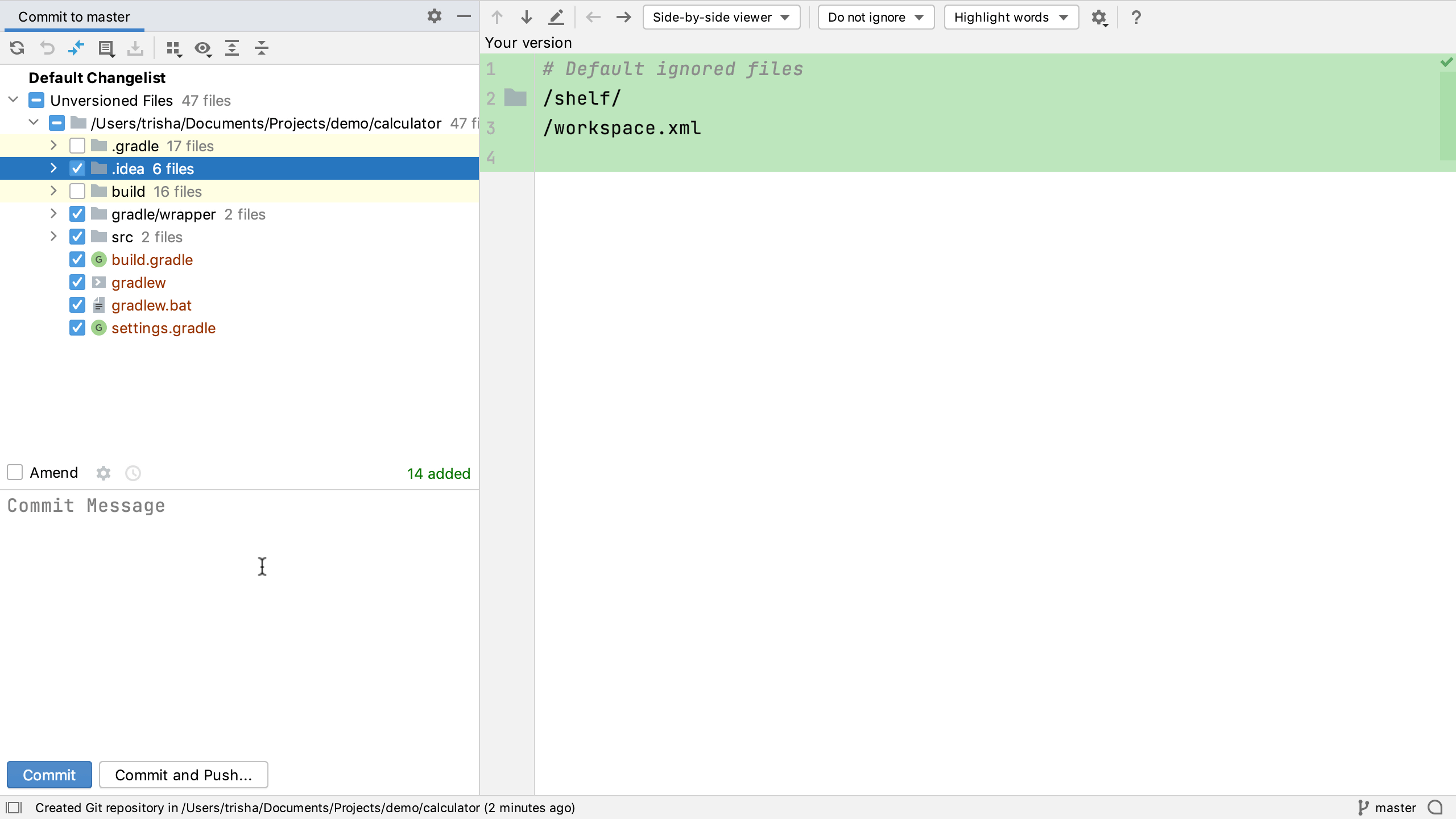Click the Commit and Push button

pos(183,775)
